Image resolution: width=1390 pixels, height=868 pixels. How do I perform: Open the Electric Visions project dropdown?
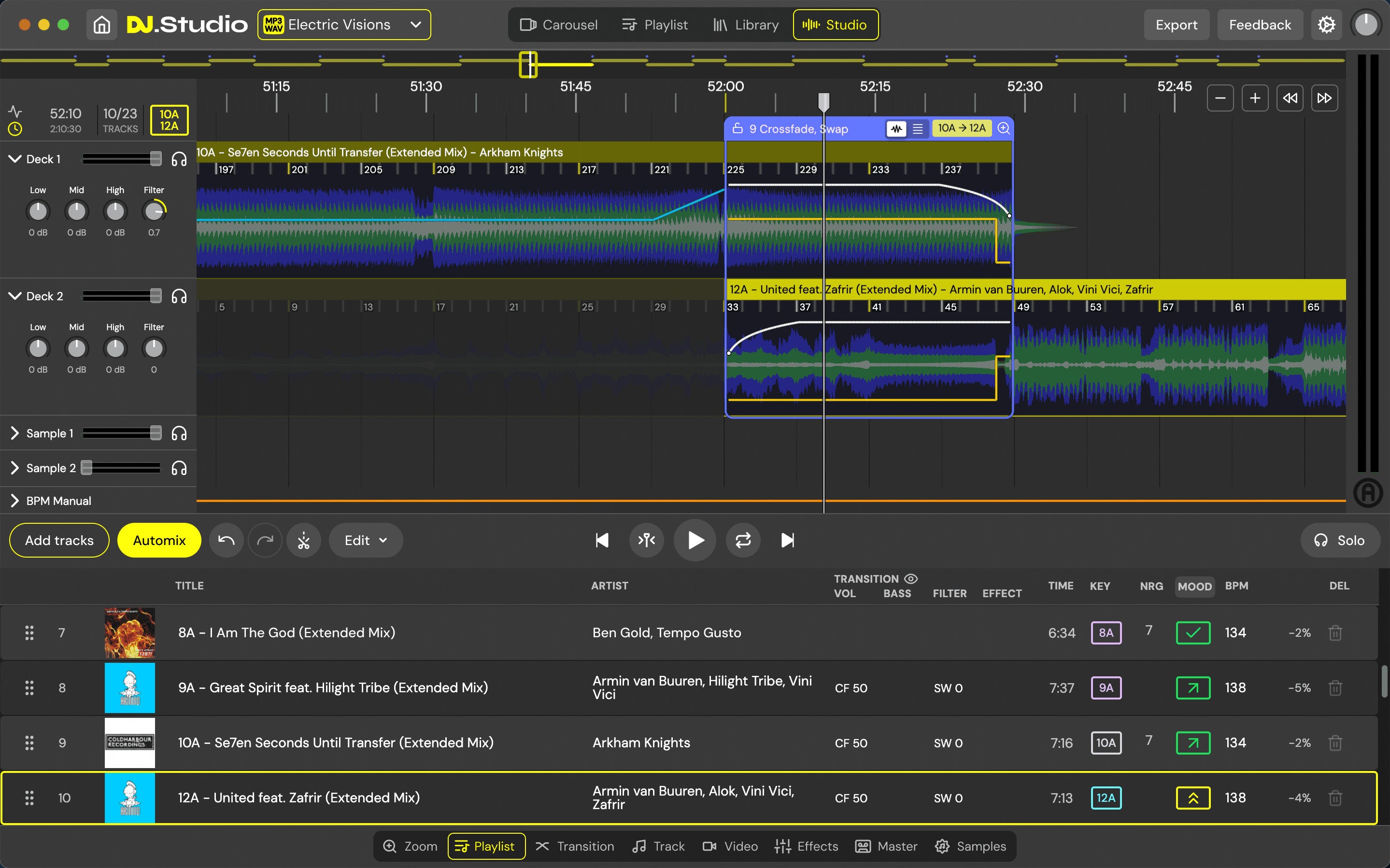[418, 24]
